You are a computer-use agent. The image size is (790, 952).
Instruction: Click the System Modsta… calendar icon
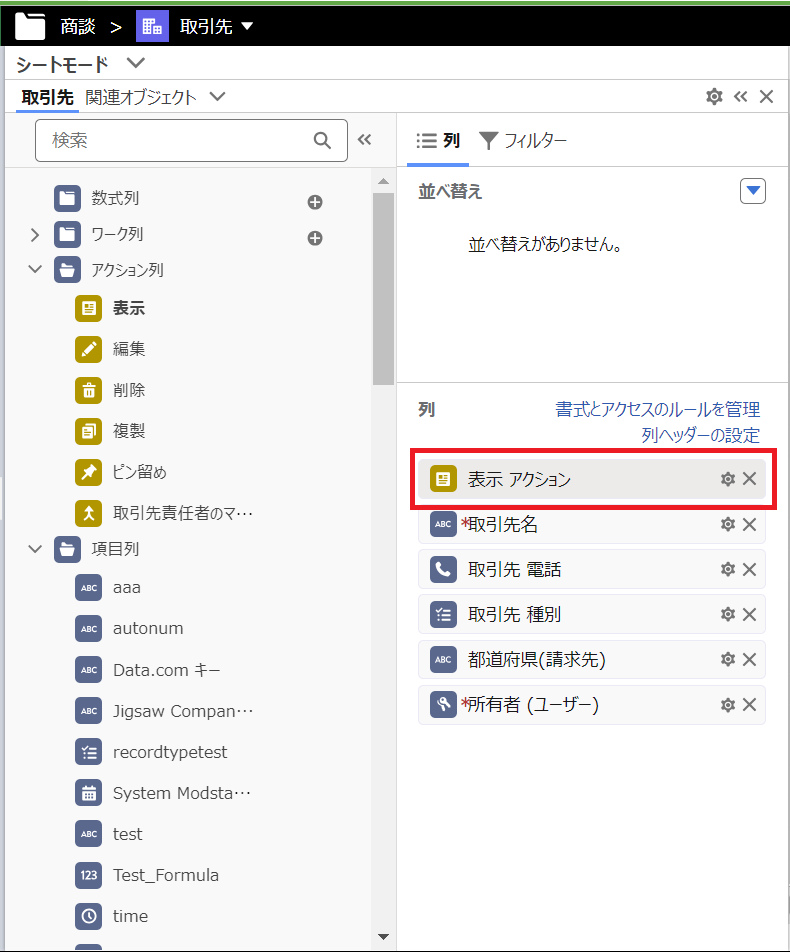(x=89, y=793)
